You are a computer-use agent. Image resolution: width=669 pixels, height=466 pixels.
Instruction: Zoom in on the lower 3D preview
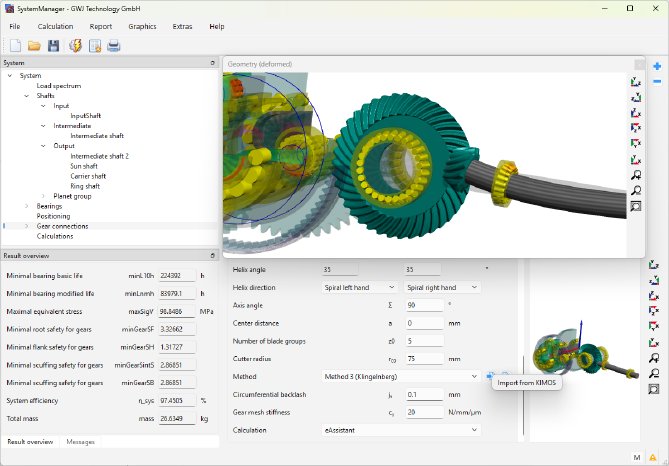(x=654, y=358)
